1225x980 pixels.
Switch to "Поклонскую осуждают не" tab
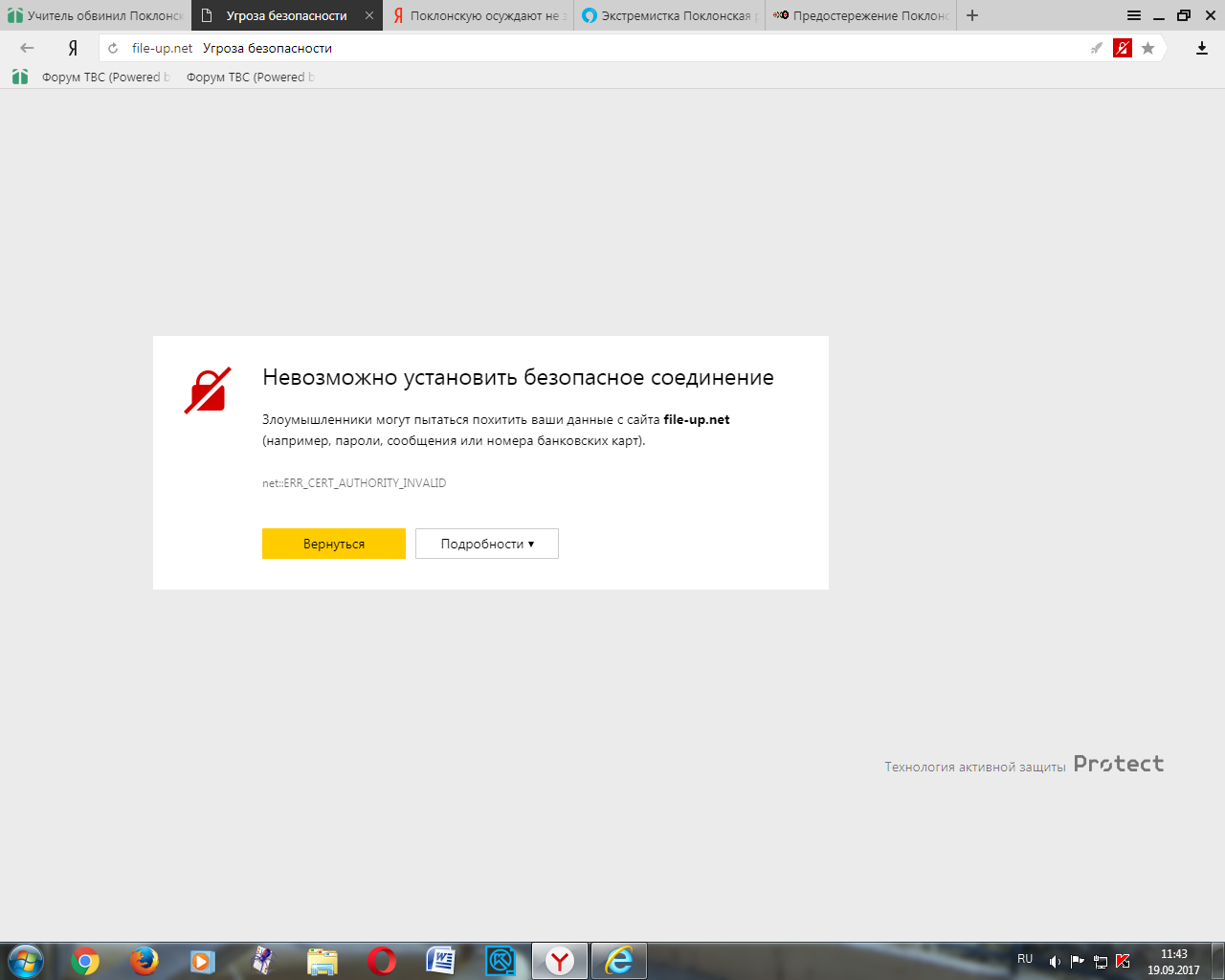tap(479, 15)
